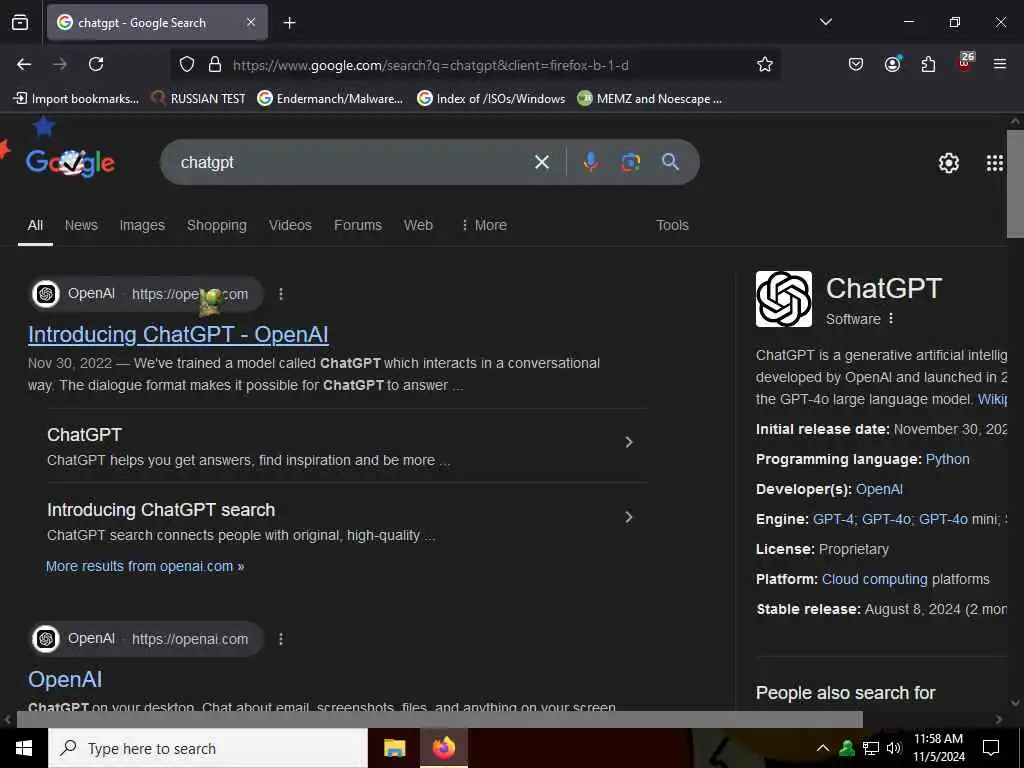This screenshot has width=1024, height=768.
Task: Open the ChatGPT sitelink row chevron
Action: (x=628, y=442)
